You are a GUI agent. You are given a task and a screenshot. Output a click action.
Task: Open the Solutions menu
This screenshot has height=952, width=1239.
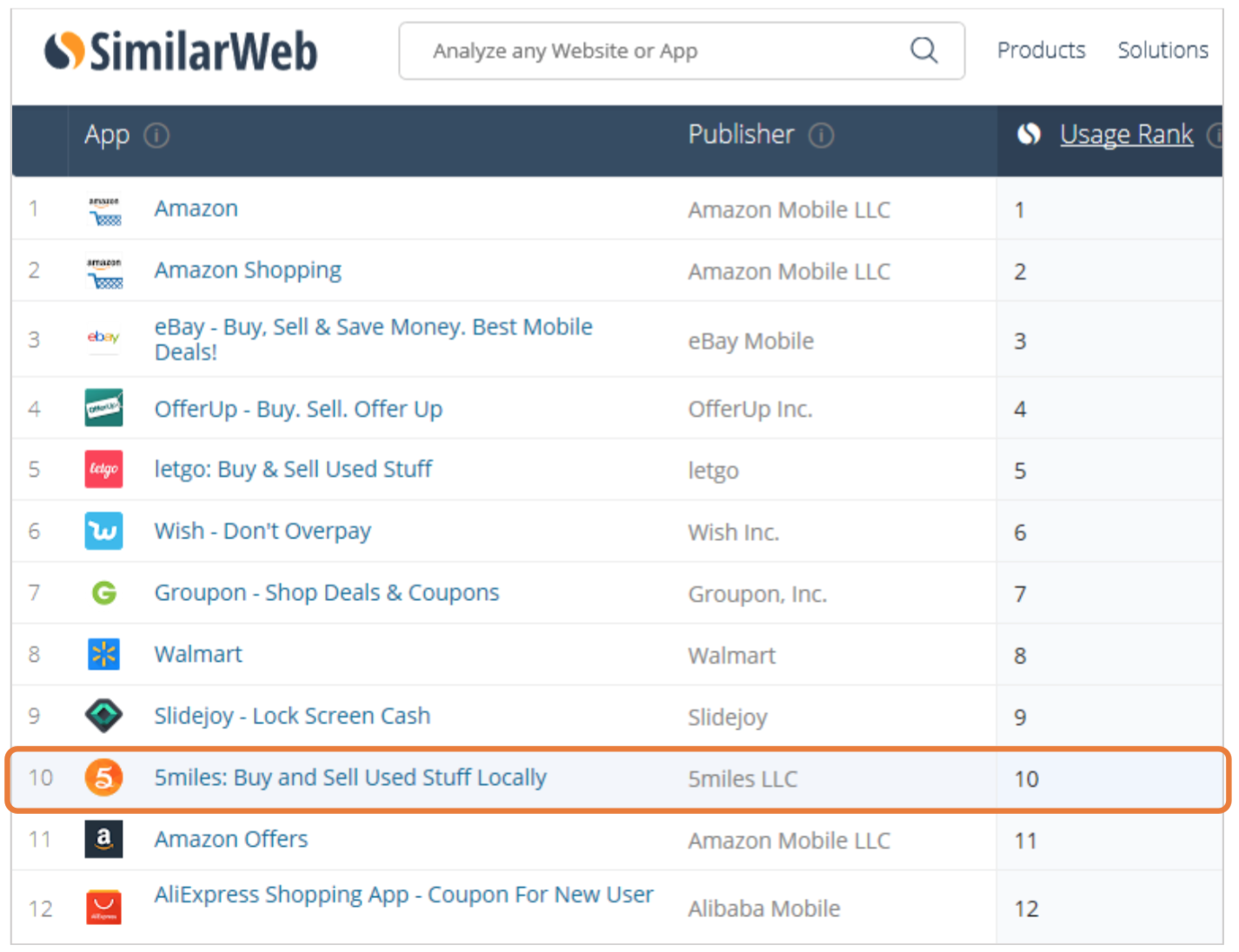[1163, 50]
